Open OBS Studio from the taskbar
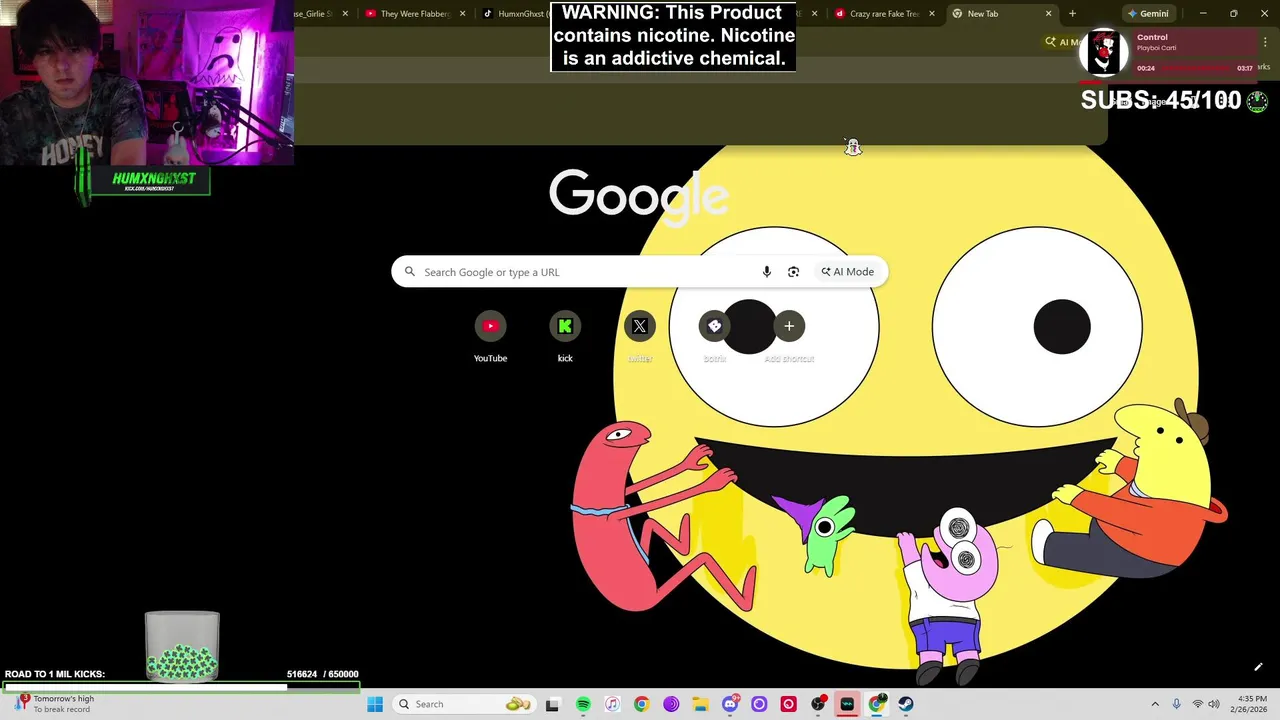Image resolution: width=1280 pixels, height=720 pixels. point(818,704)
